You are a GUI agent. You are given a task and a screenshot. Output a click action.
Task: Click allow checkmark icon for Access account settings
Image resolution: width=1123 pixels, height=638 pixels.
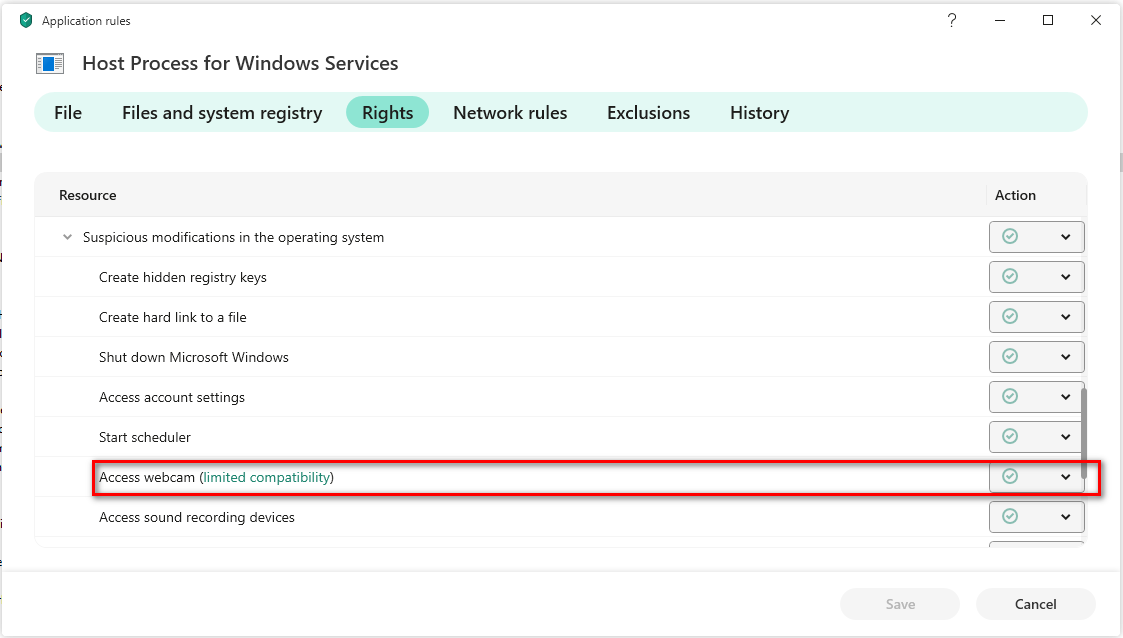(1010, 397)
